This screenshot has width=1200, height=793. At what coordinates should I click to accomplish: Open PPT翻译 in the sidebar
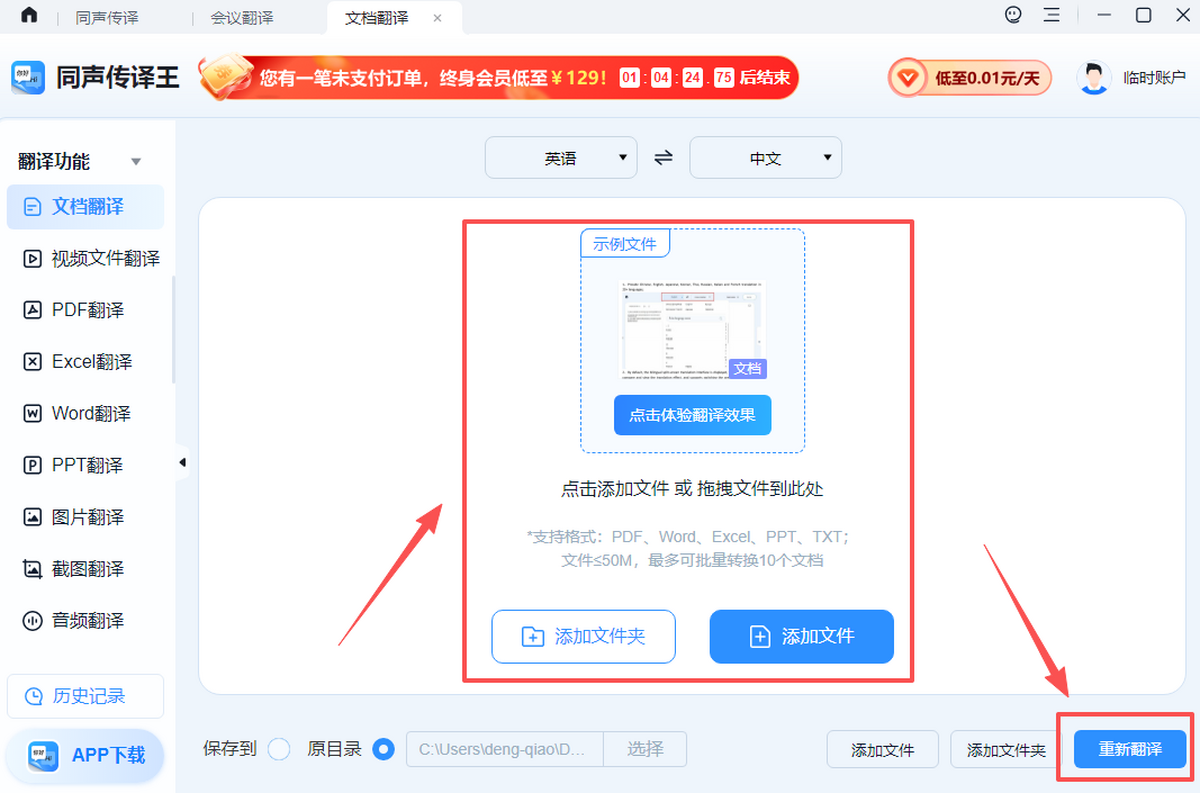(86, 466)
